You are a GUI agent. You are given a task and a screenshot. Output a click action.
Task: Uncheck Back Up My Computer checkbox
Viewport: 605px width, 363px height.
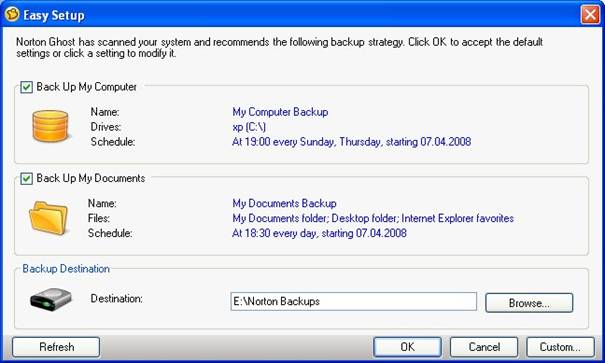pyautogui.click(x=26, y=87)
